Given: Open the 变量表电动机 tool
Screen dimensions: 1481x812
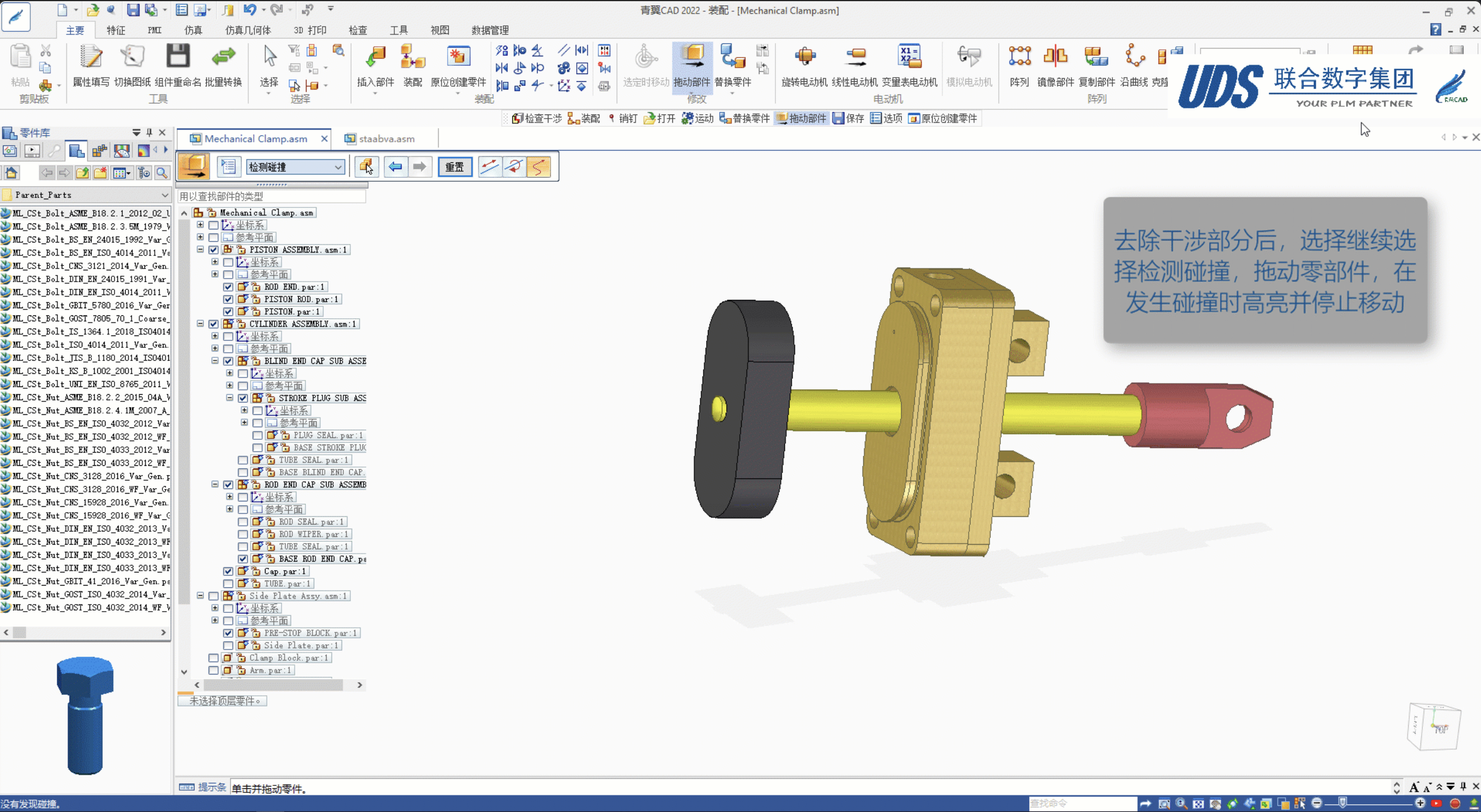Looking at the screenshot, I should pyautogui.click(x=909, y=57).
